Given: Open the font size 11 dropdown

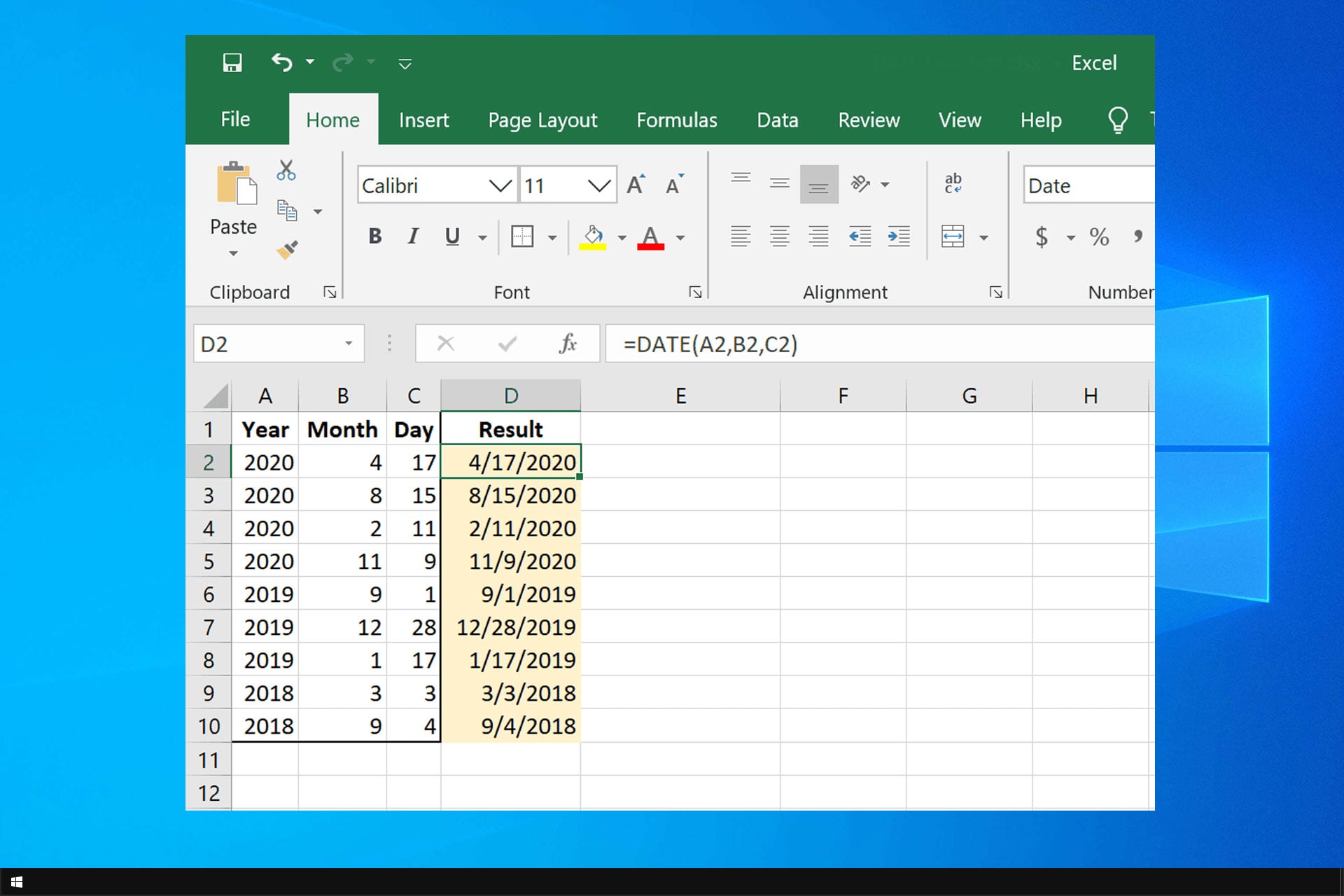Looking at the screenshot, I should click(599, 185).
